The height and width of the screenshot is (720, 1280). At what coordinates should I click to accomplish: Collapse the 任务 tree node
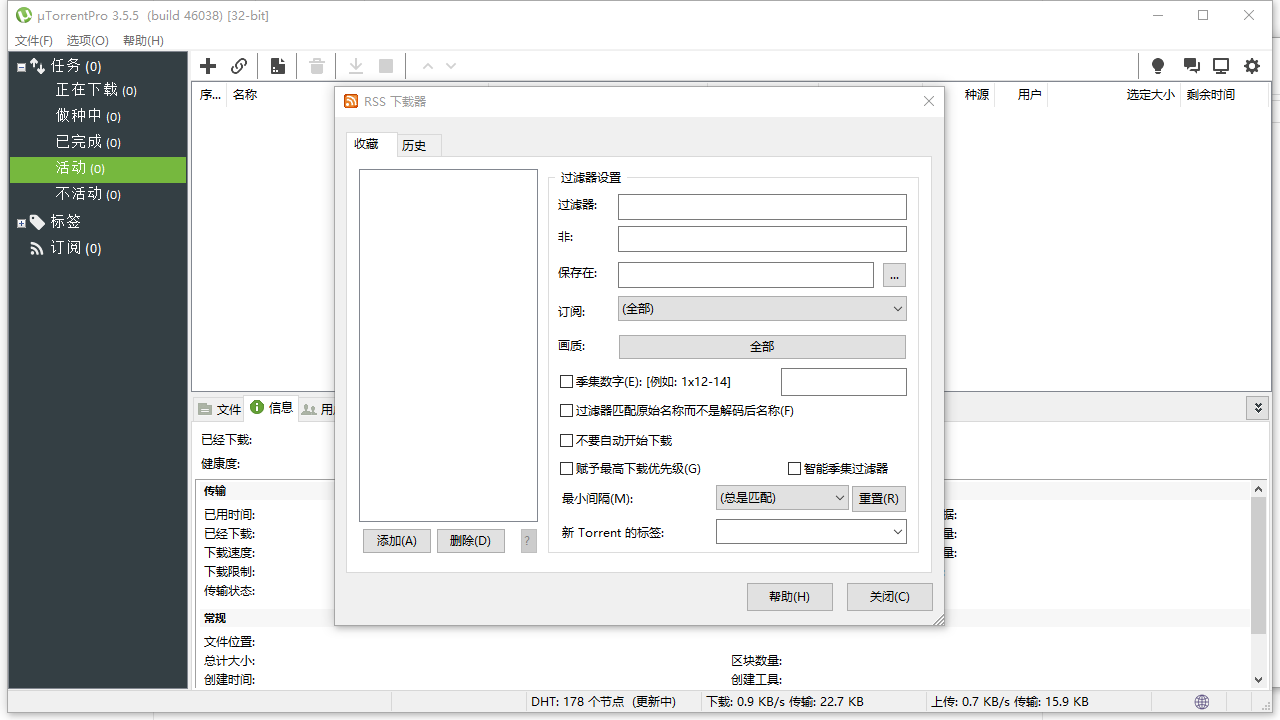[21, 67]
